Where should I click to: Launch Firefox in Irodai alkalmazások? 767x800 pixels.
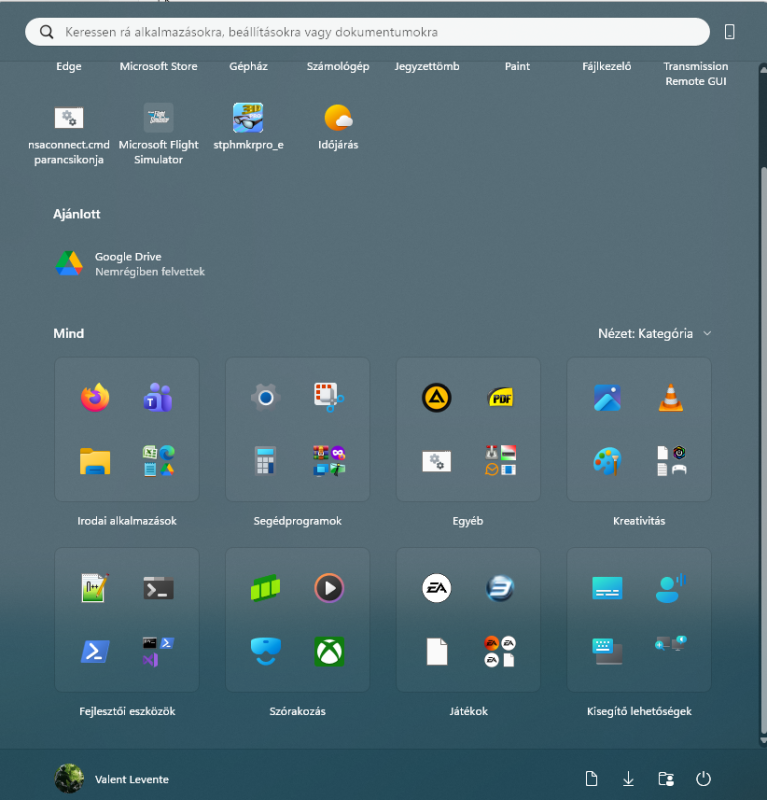point(95,397)
